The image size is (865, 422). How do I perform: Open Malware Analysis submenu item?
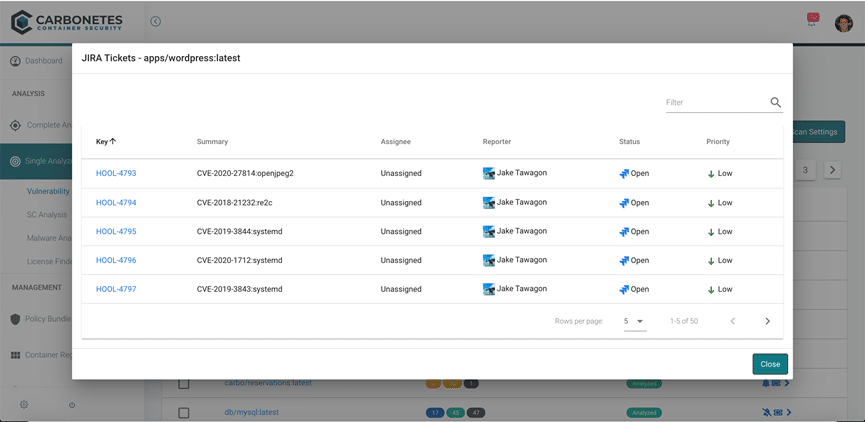tap(49, 238)
